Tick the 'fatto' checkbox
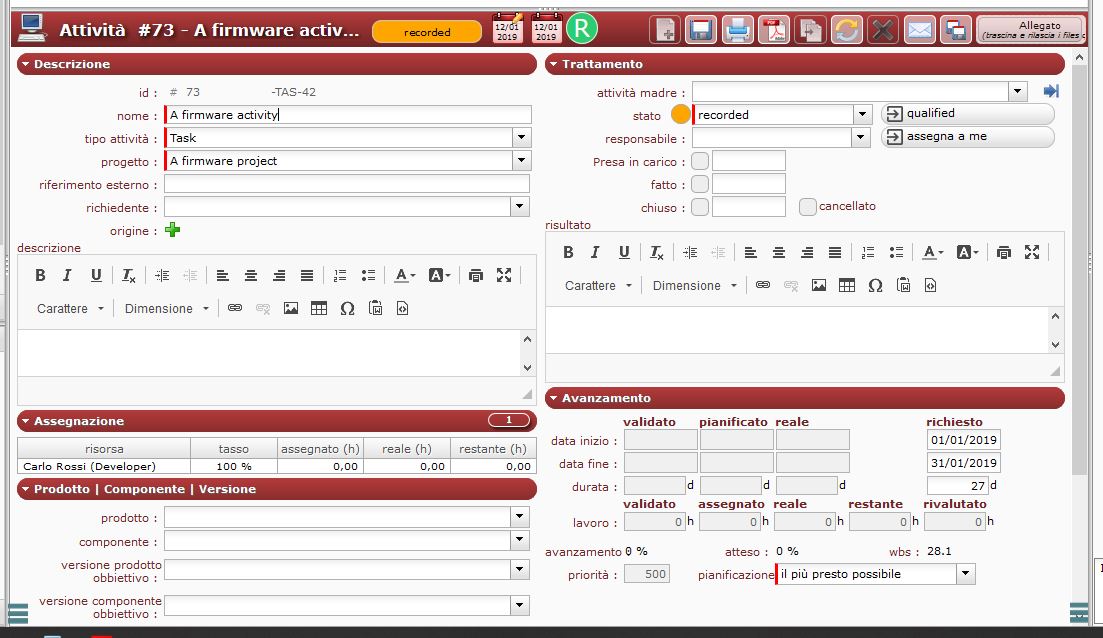The image size is (1103, 638). pyautogui.click(x=700, y=184)
